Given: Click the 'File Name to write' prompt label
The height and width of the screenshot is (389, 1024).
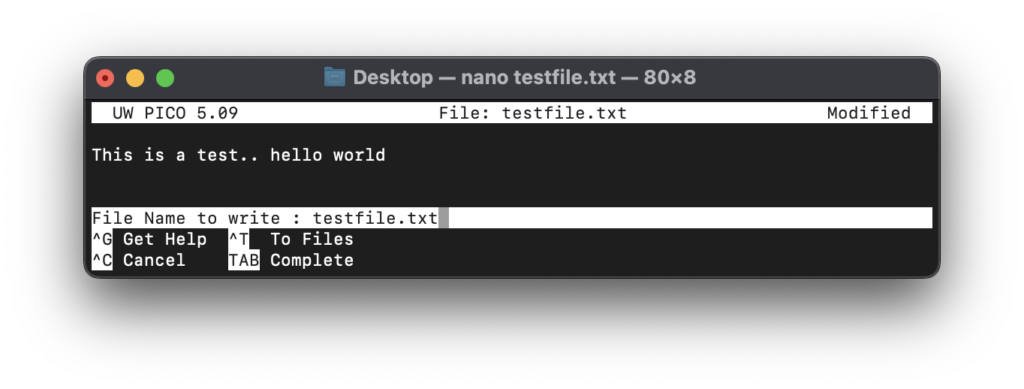Looking at the screenshot, I should point(186,218).
